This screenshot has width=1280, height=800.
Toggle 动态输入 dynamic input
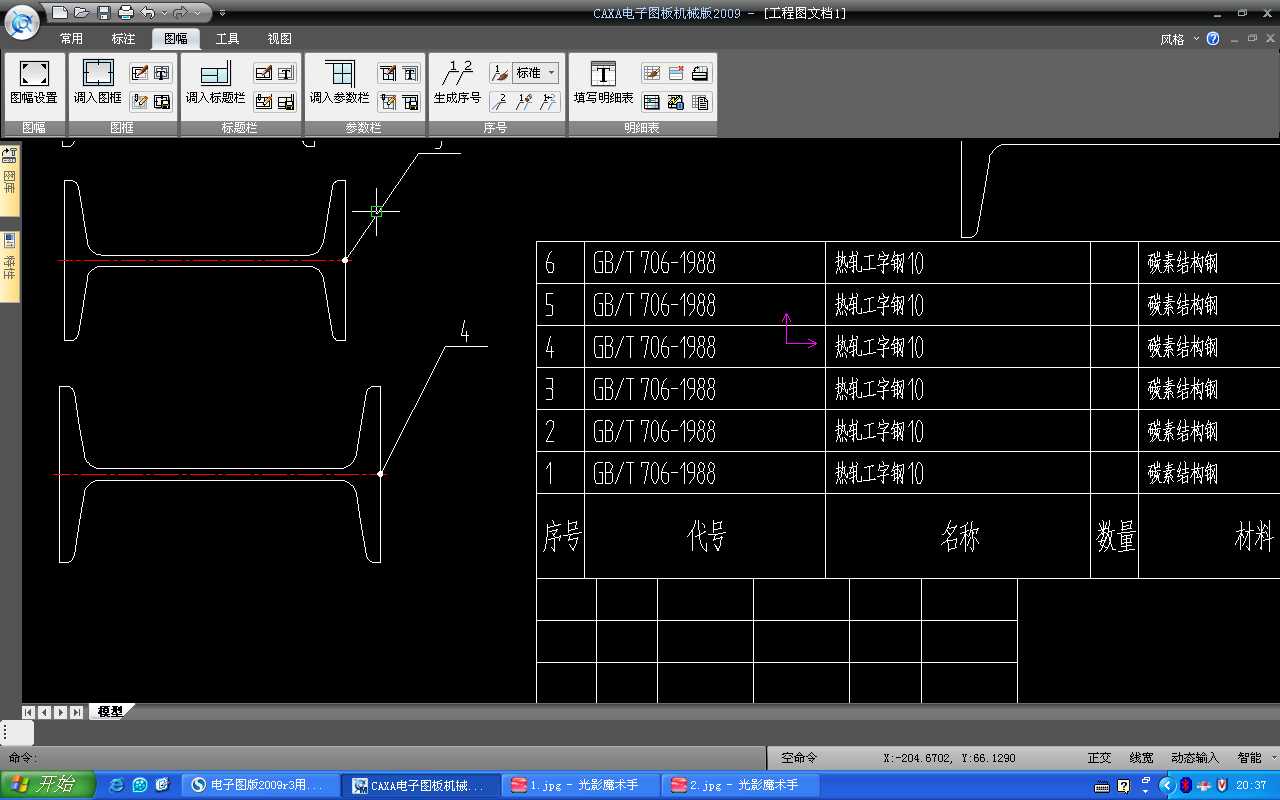1195,758
